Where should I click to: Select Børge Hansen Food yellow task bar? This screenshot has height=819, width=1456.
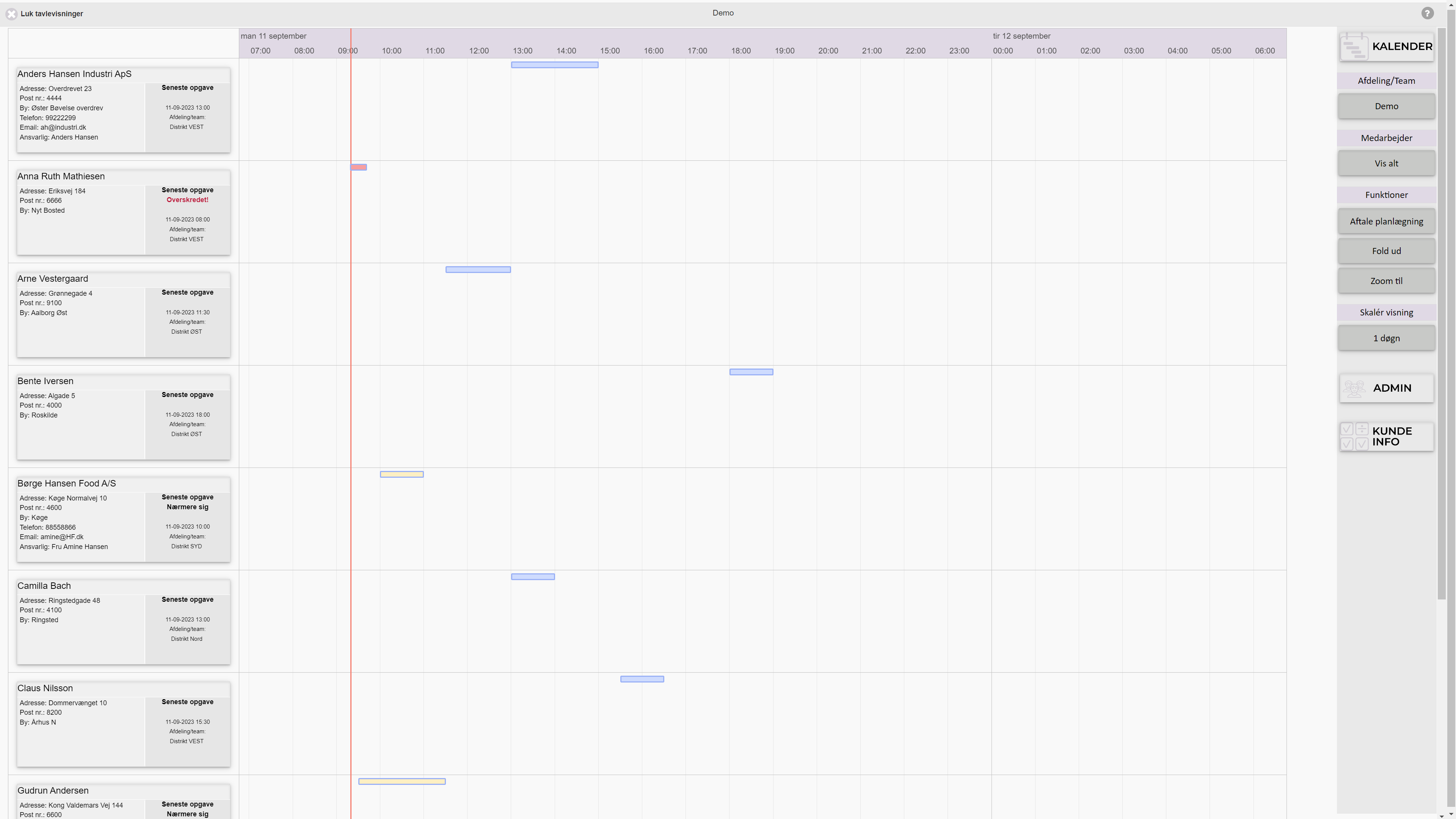pos(402,474)
